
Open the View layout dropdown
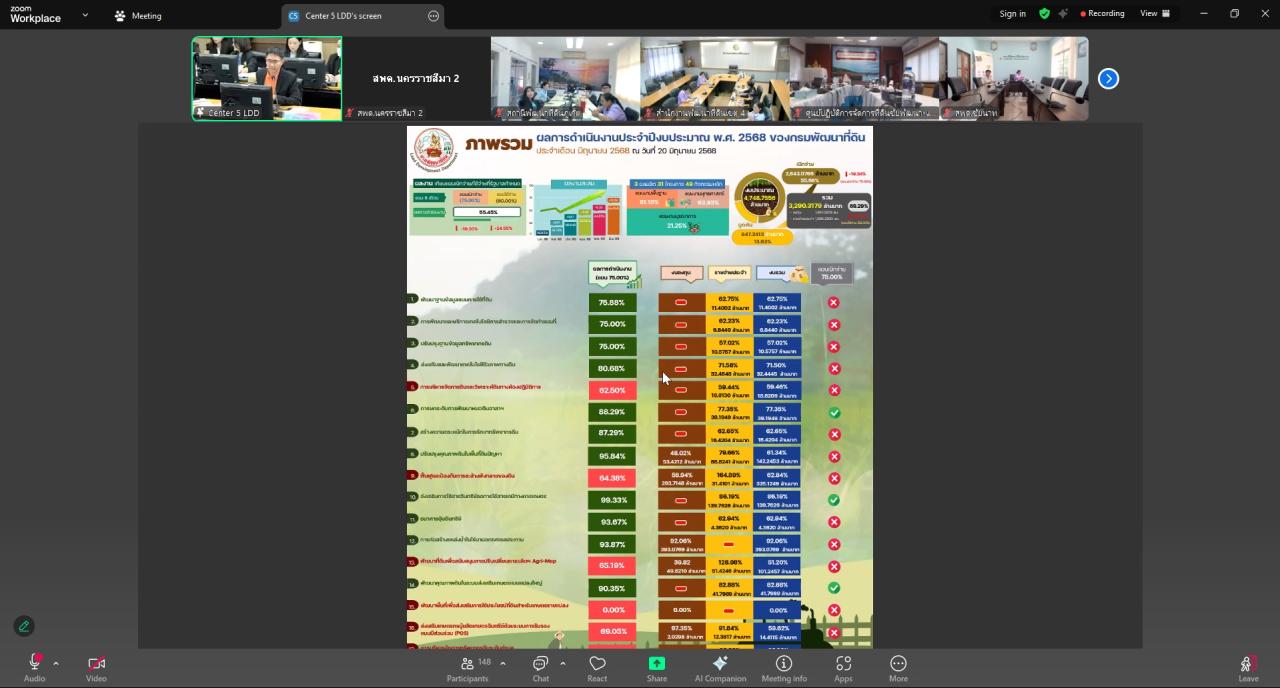coord(1154,14)
